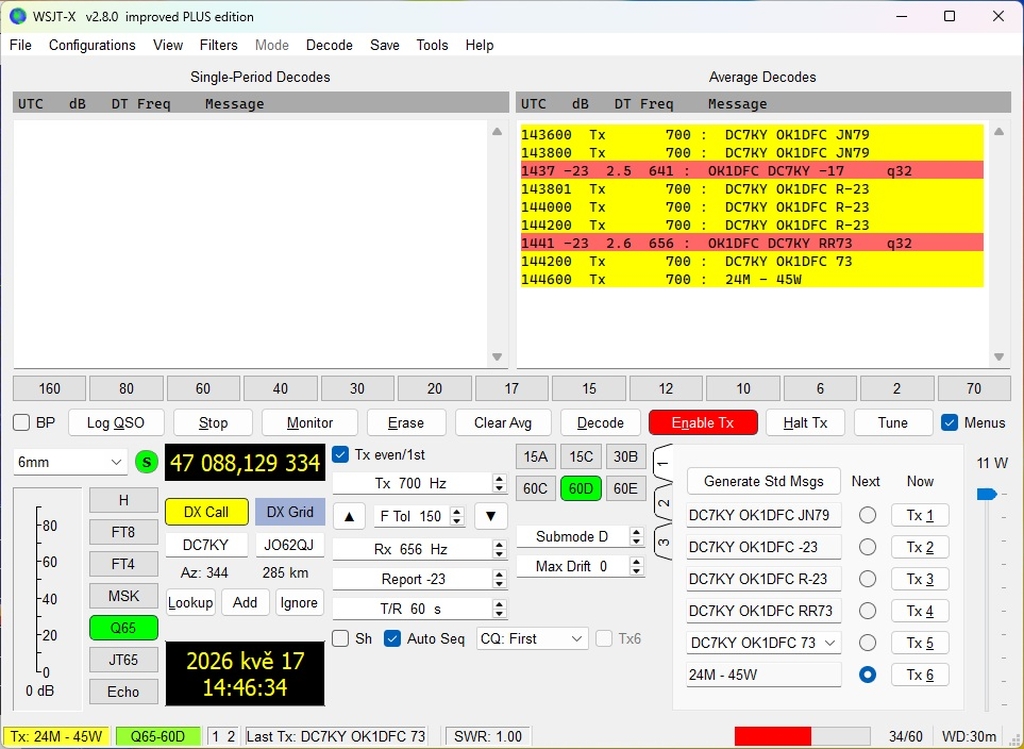Open the CQ: First dropdown

(532, 639)
